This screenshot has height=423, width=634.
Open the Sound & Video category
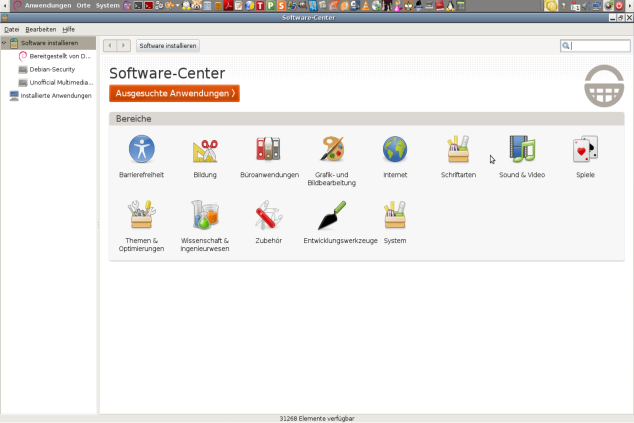tap(522, 157)
